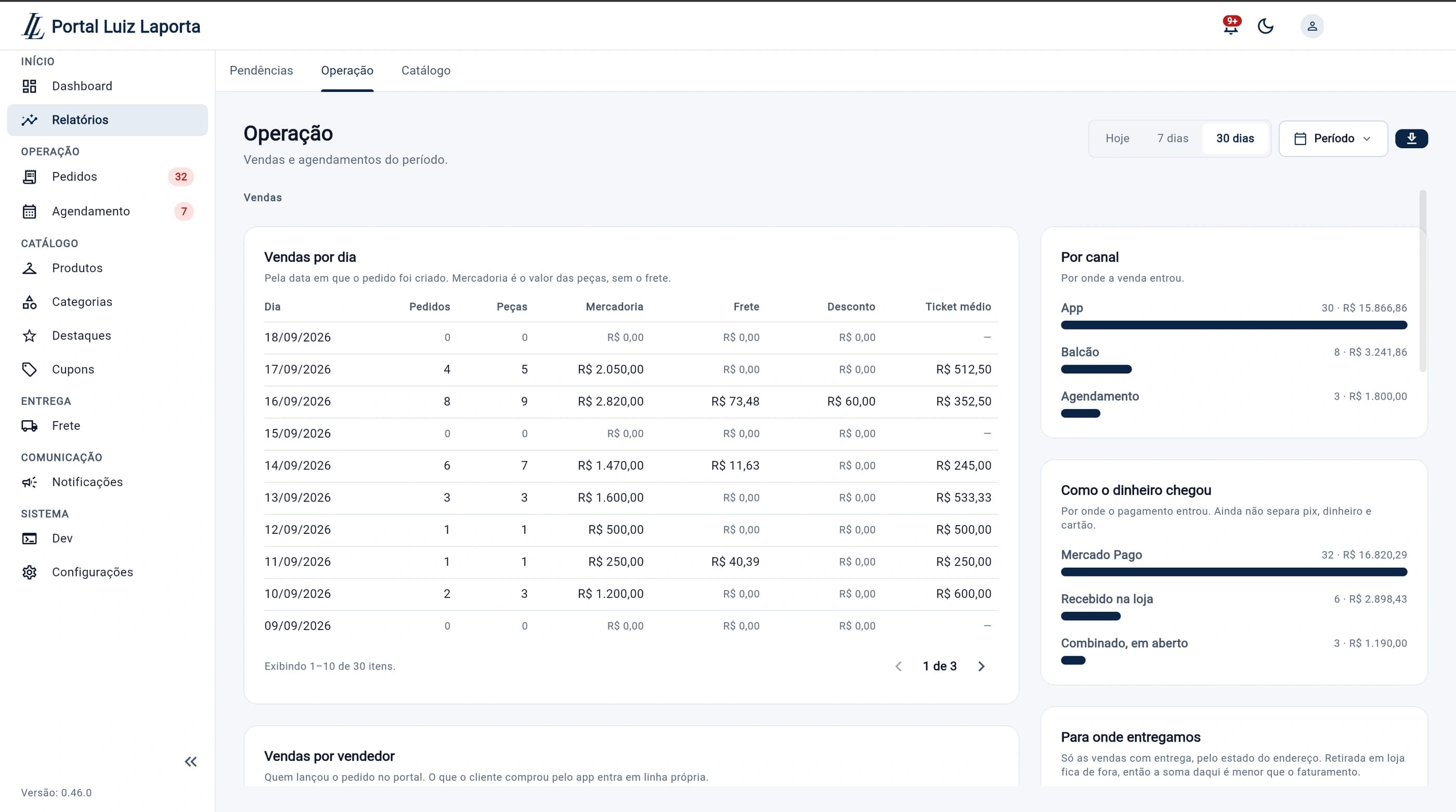This screenshot has height=812, width=1456.
Task: Click the Produtos hanger icon
Action: point(30,268)
